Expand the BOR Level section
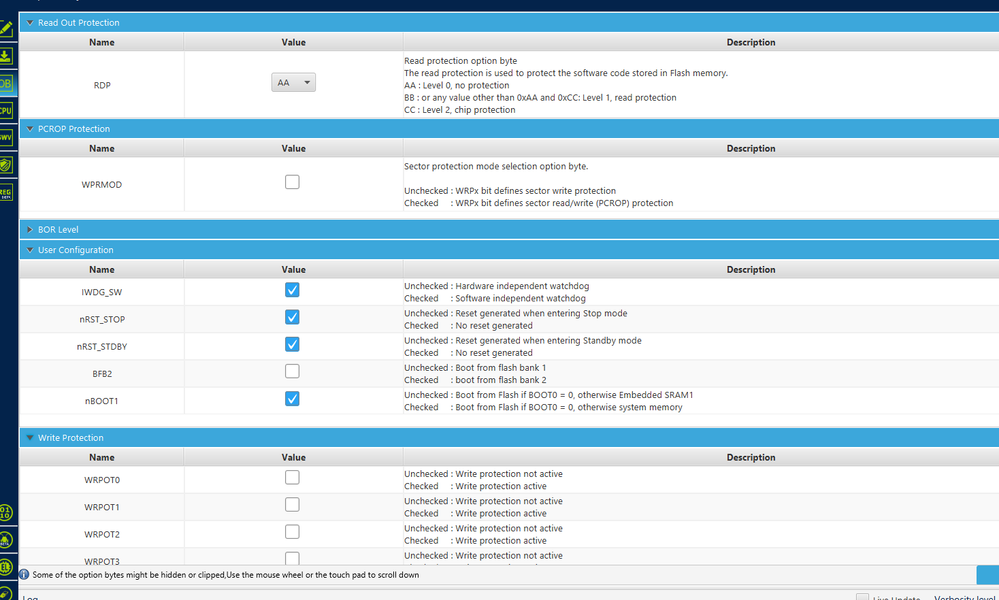999x600 pixels. (x=30, y=229)
